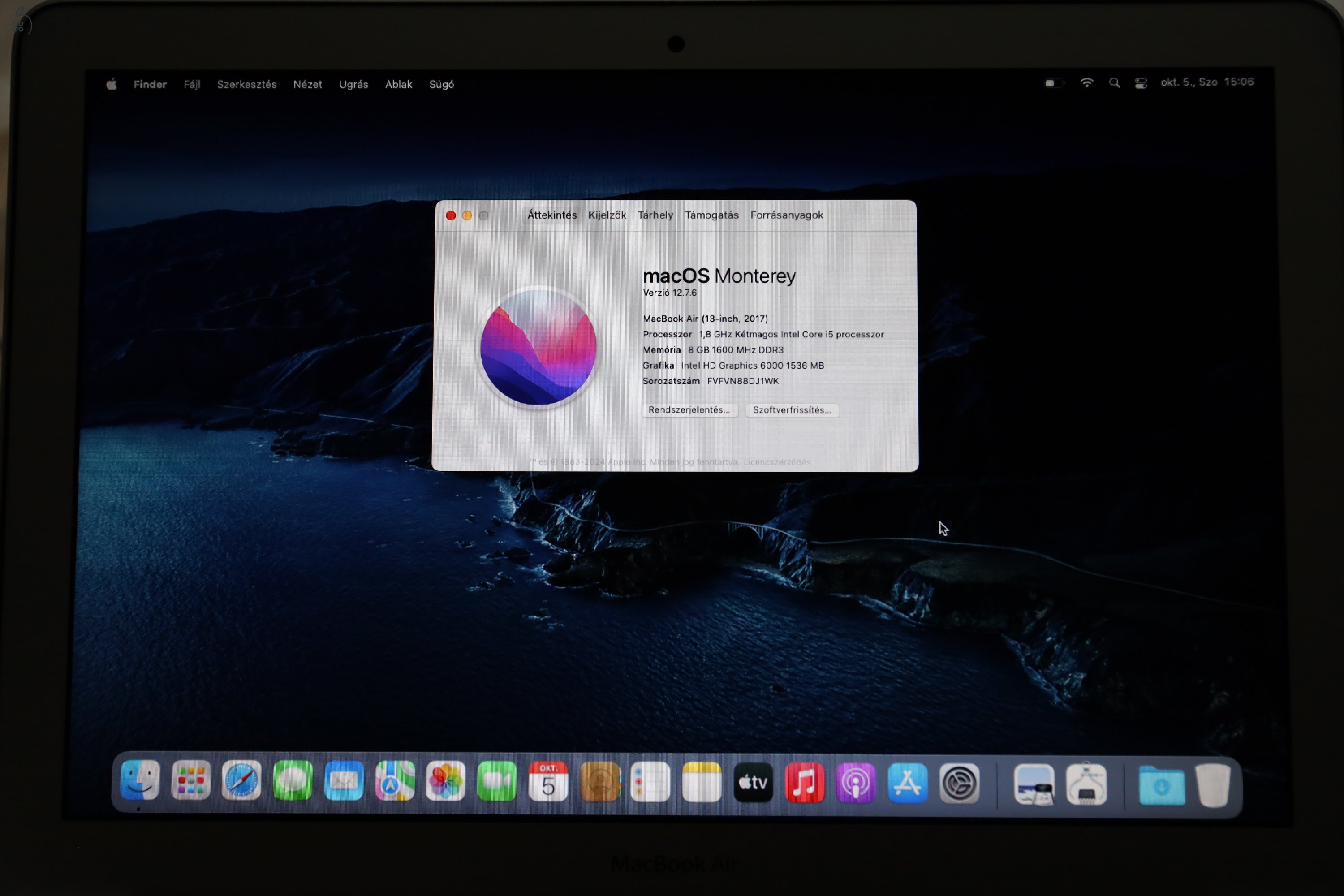This screenshot has height=896, width=1344.
Task: Click the date and time okt. 5., Szo
Action: point(1207,82)
